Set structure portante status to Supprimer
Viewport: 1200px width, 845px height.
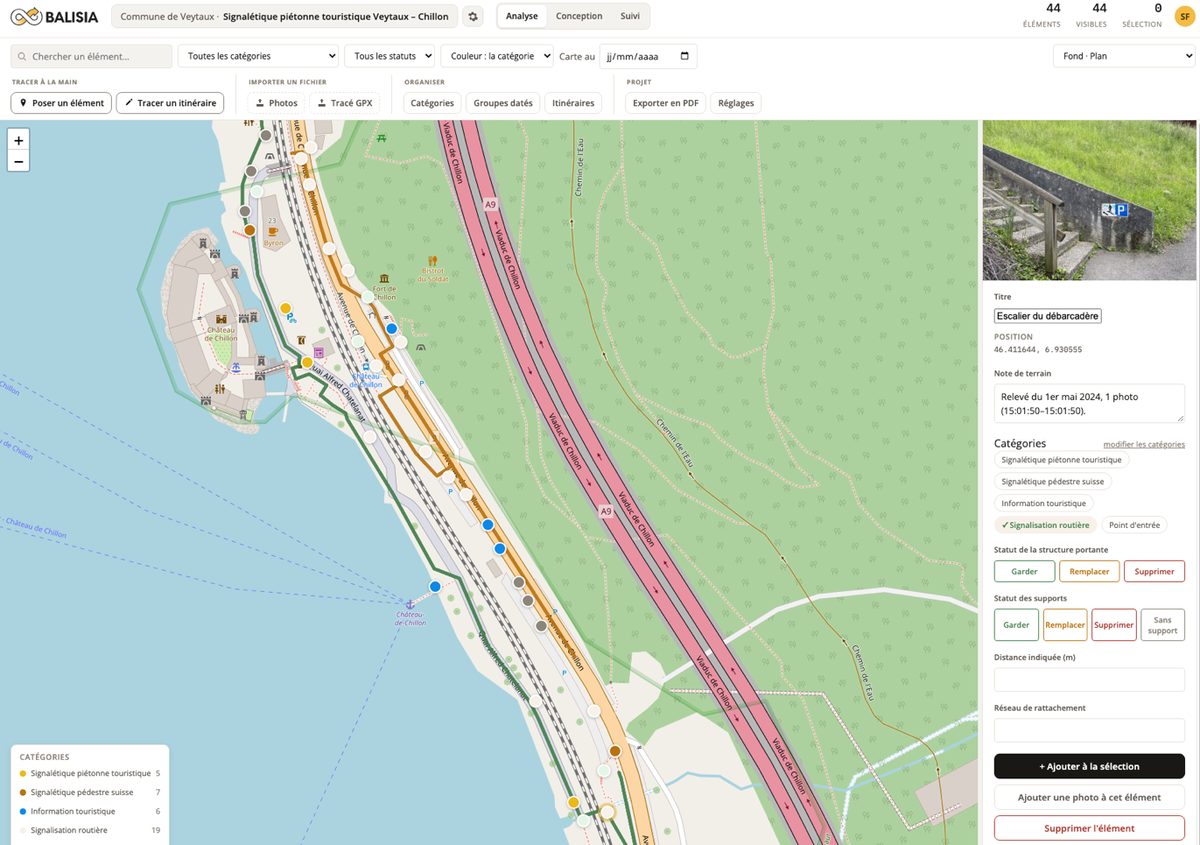tap(1154, 571)
